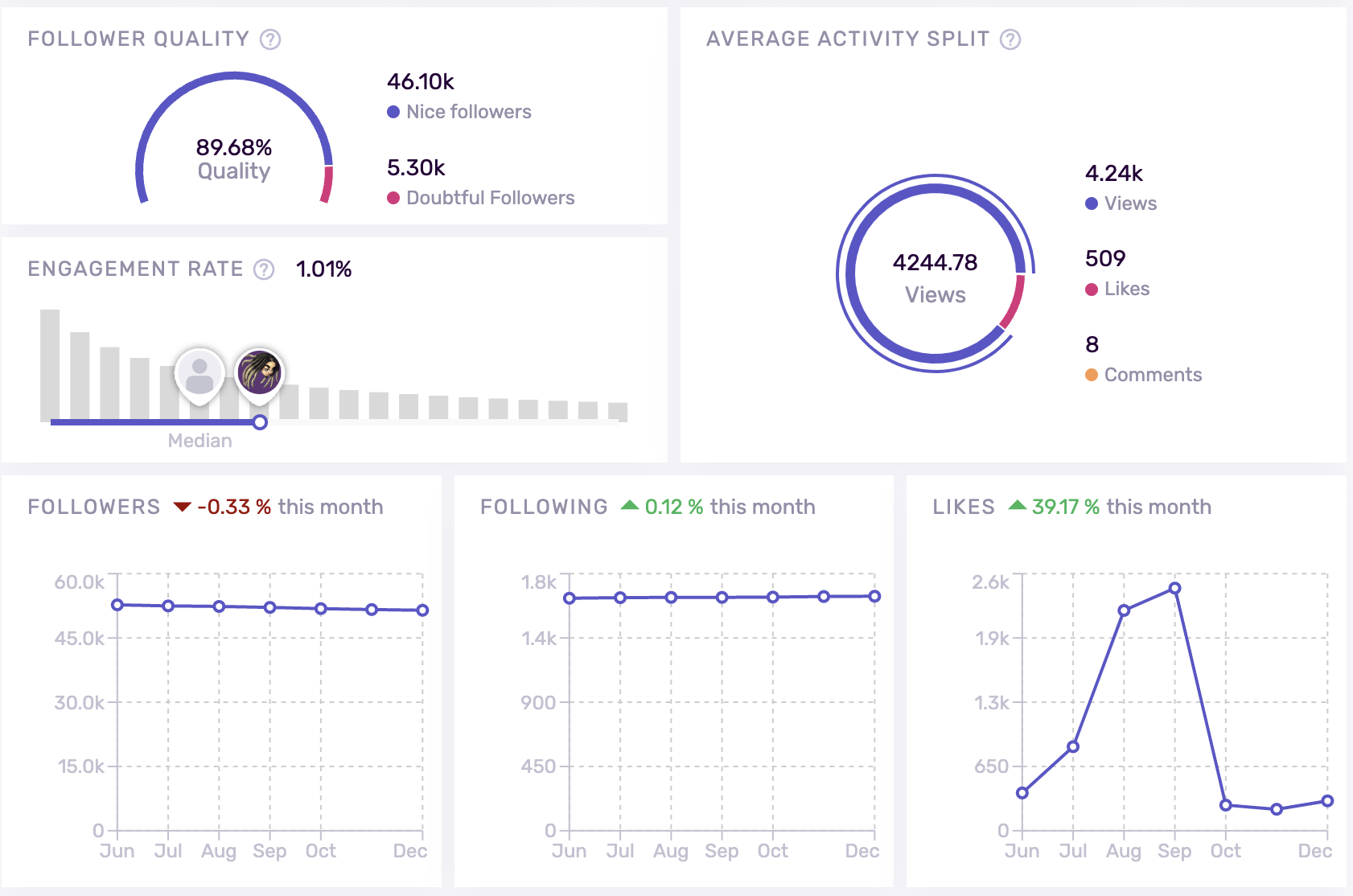Open the Average Activity Split help tooltip
1353x896 pixels.
(1011, 39)
